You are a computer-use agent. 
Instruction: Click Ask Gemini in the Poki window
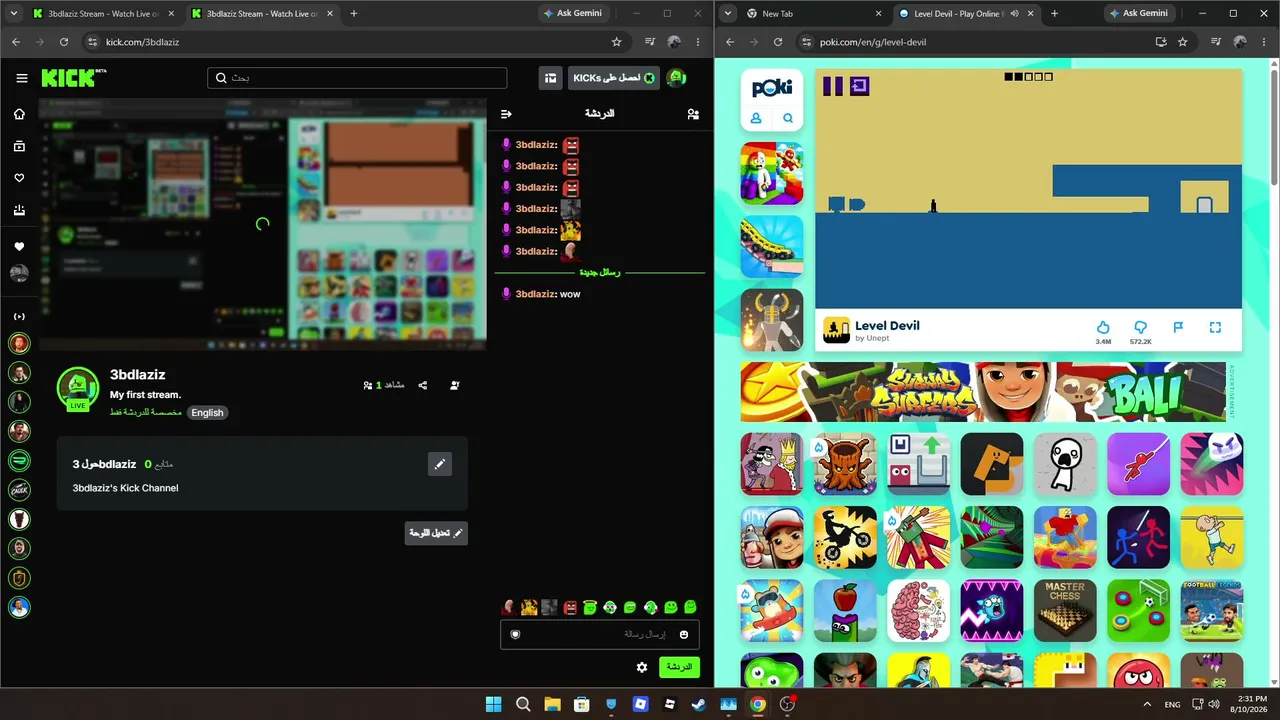(1138, 14)
